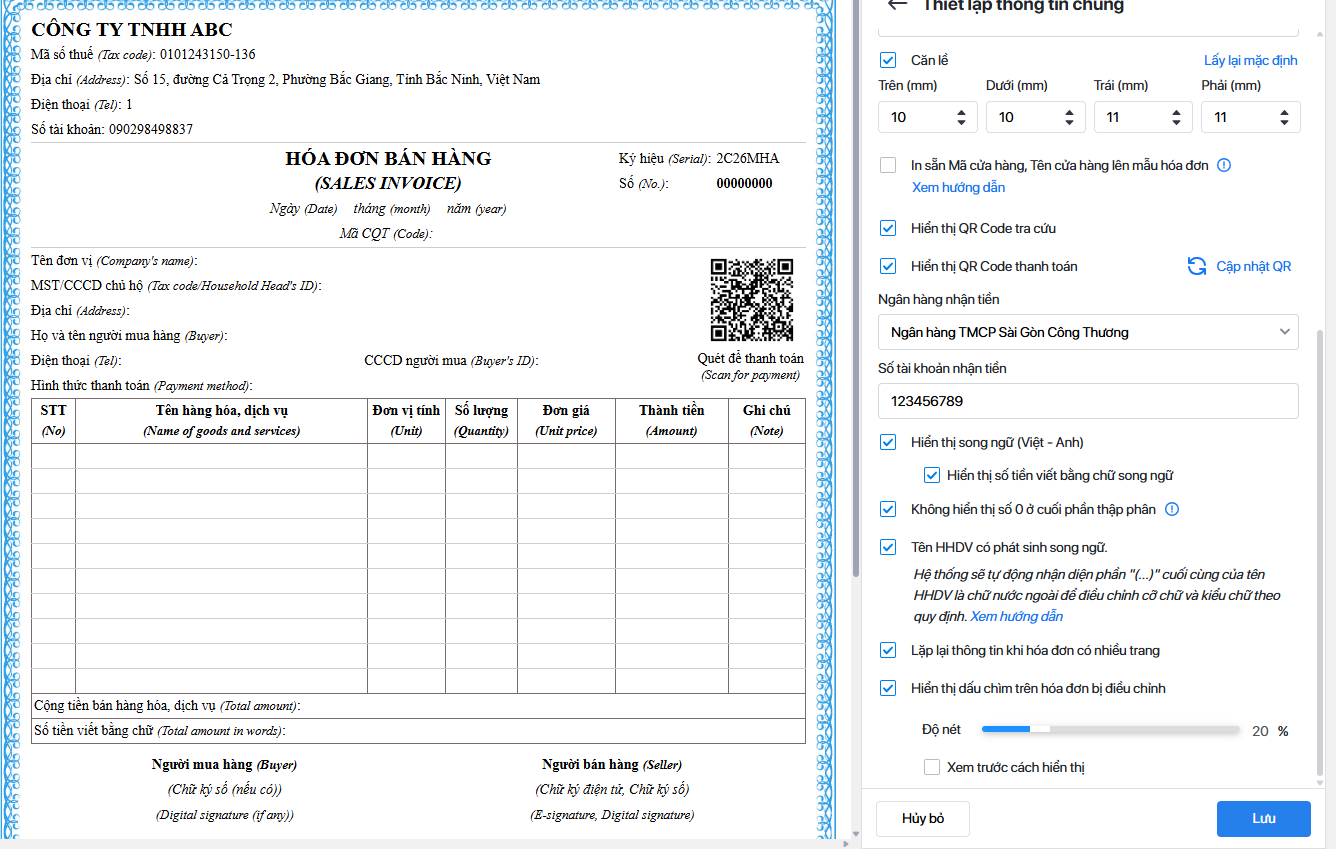The height and width of the screenshot is (849, 1336).
Task: Click Lấy lại mặc định link
Action: coord(1250,60)
